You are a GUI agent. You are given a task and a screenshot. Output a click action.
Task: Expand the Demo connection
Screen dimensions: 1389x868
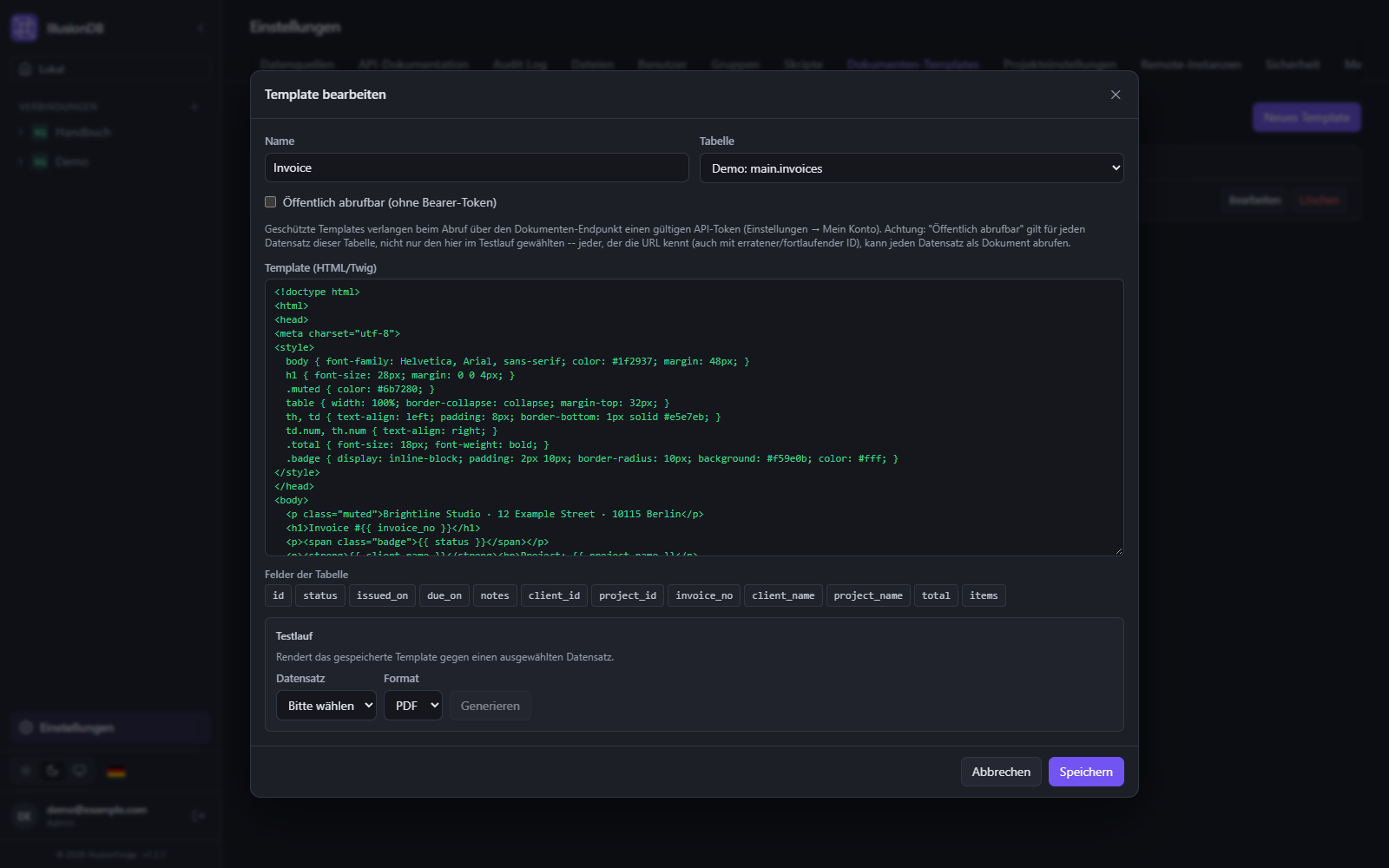coord(21,161)
